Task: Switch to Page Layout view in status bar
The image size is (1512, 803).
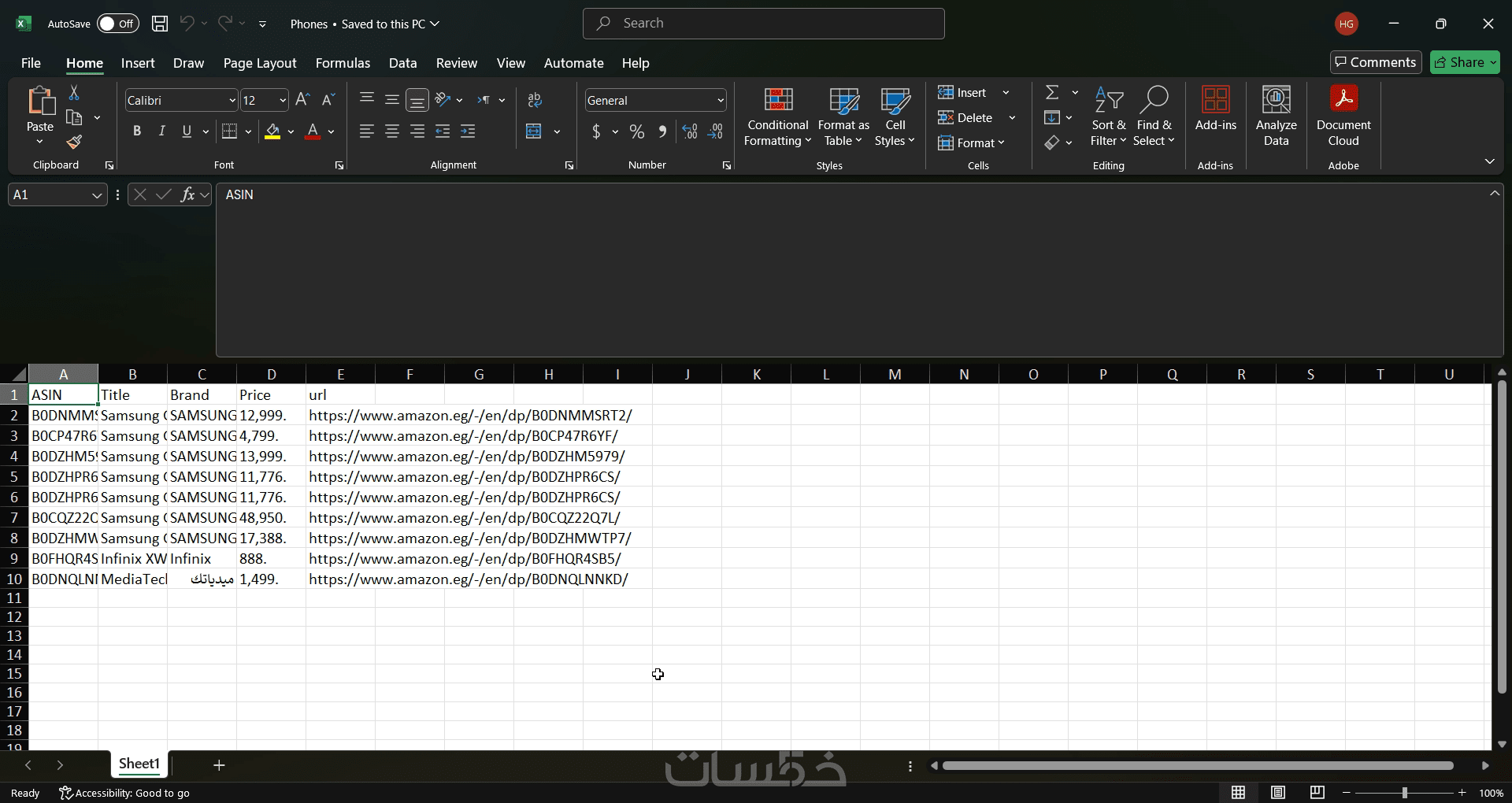Action: pyautogui.click(x=1278, y=793)
